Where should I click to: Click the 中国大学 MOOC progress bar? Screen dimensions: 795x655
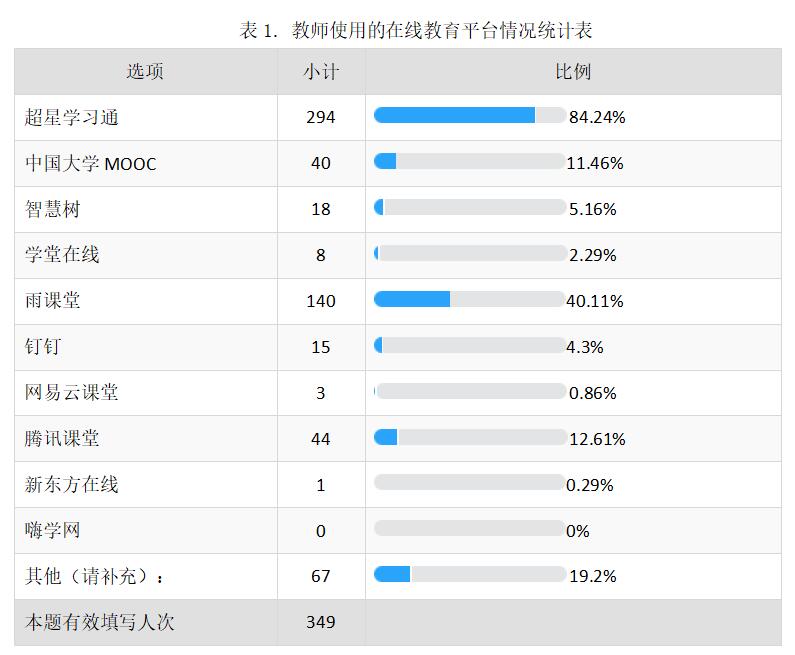coord(469,162)
